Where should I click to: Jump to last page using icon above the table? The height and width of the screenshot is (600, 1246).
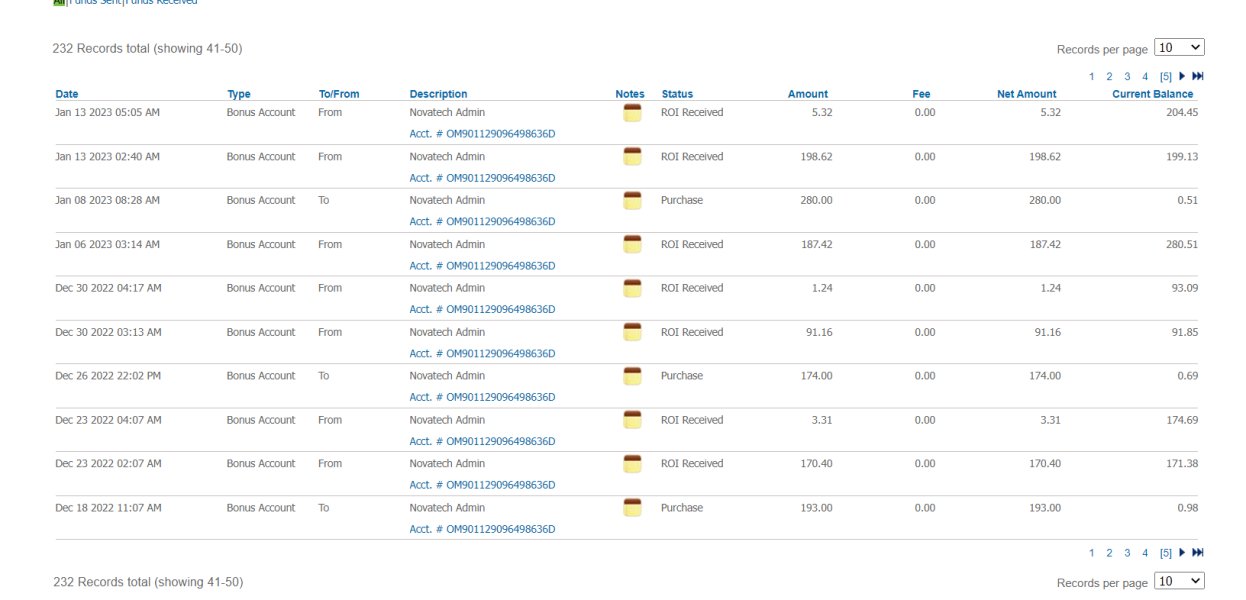[1198, 76]
